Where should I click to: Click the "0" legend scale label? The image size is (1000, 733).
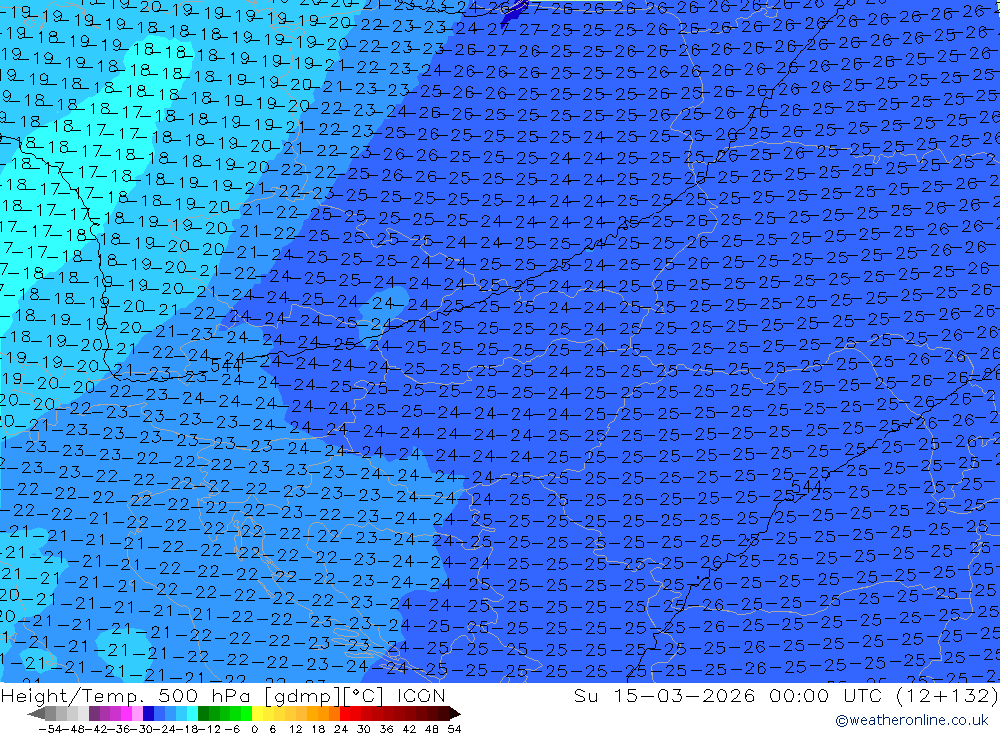(x=254, y=729)
